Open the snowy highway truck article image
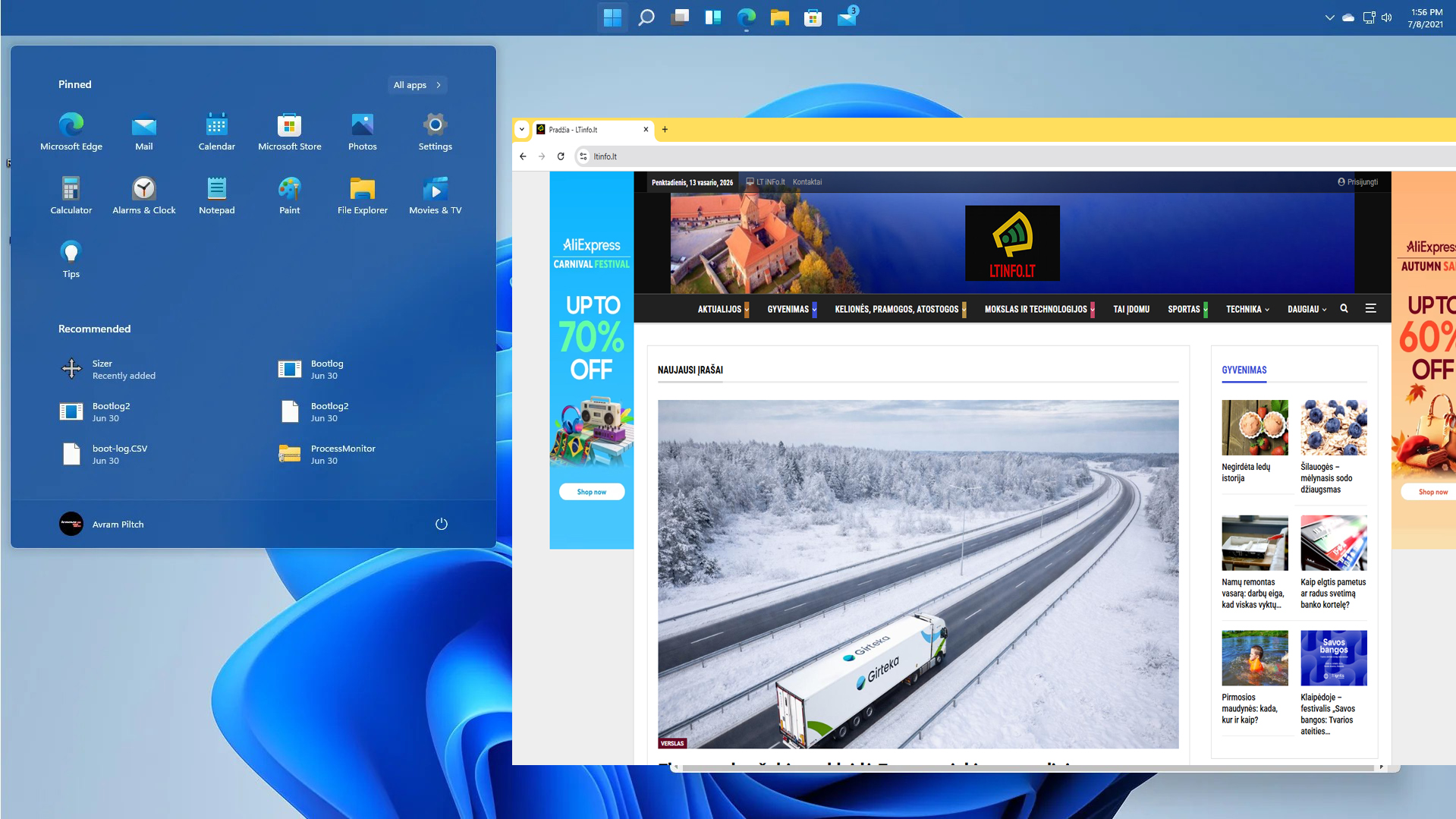This screenshot has height=819, width=1456. 917,574
